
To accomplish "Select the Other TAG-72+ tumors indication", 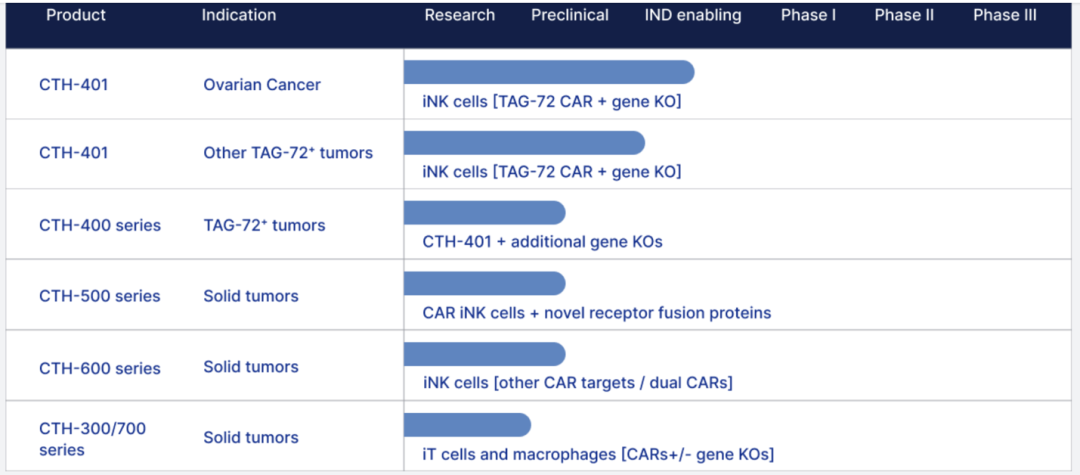I will [x=288, y=153].
